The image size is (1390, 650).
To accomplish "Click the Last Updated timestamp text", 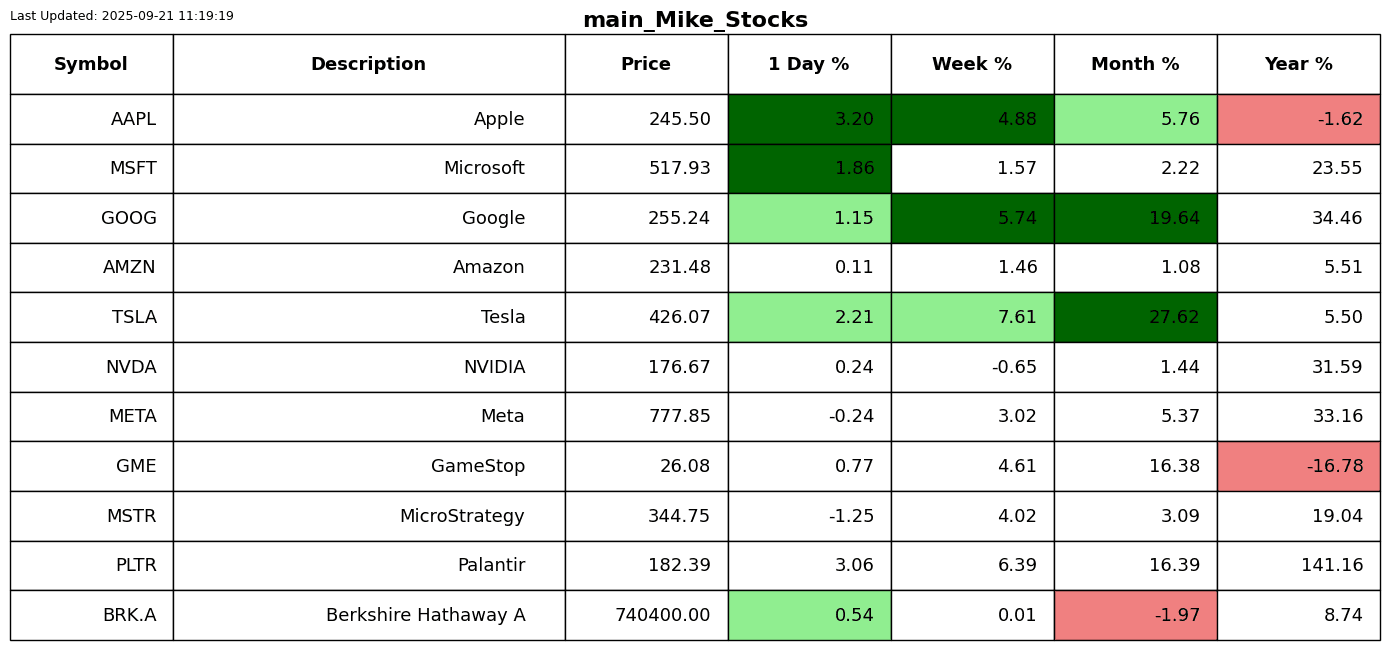I will [x=122, y=16].
